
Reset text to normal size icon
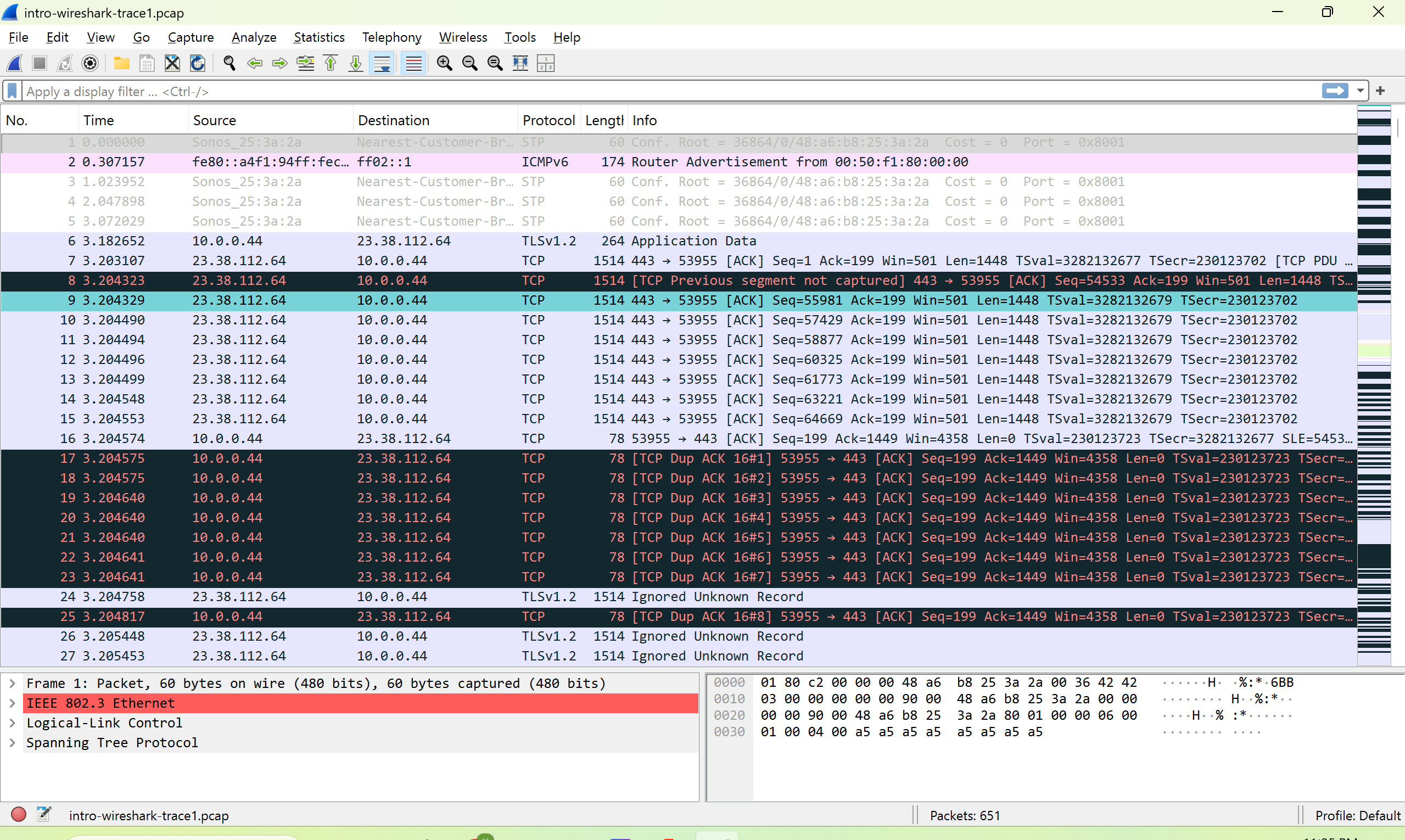(x=495, y=63)
